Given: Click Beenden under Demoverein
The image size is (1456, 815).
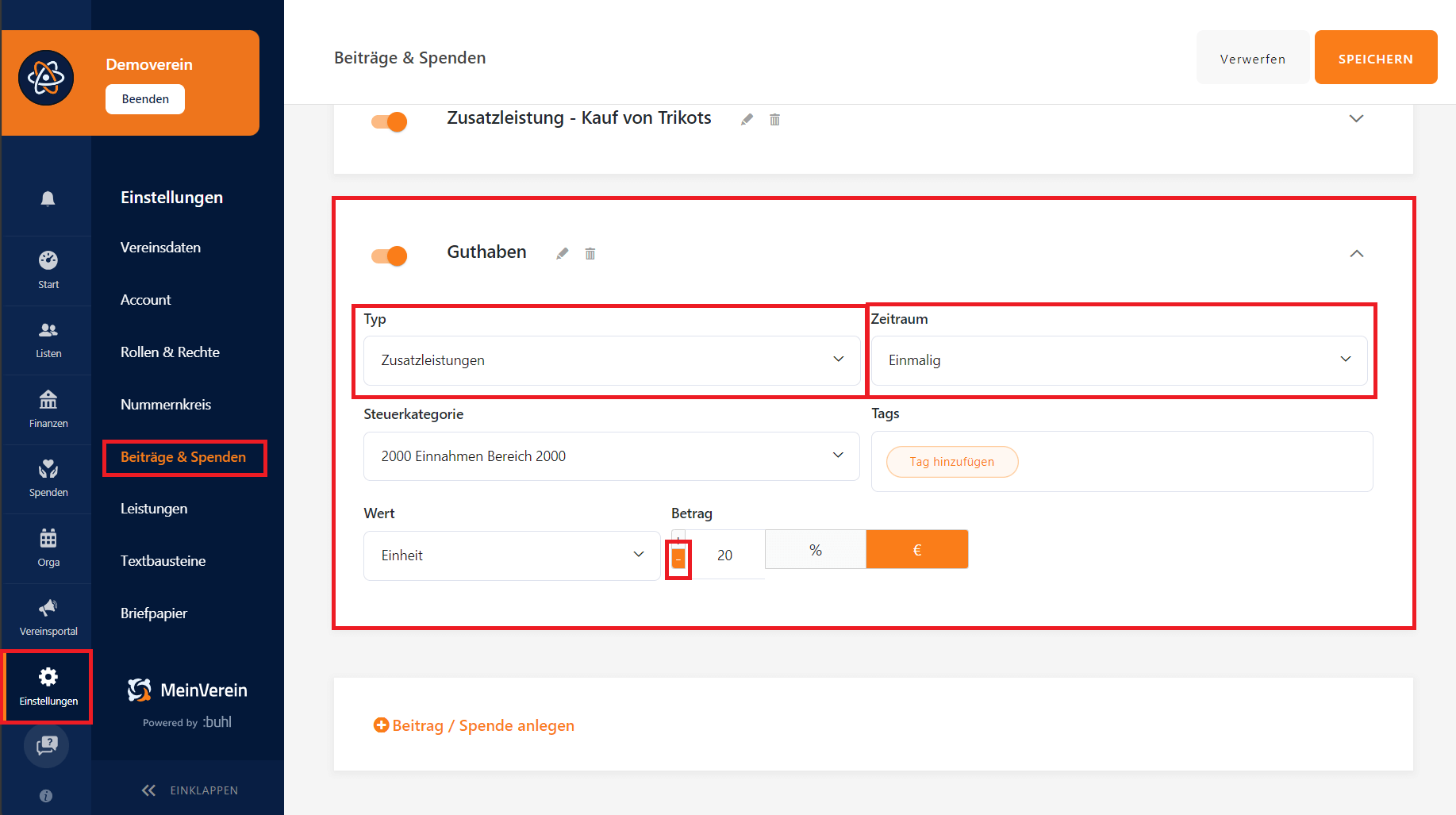Looking at the screenshot, I should (x=145, y=99).
